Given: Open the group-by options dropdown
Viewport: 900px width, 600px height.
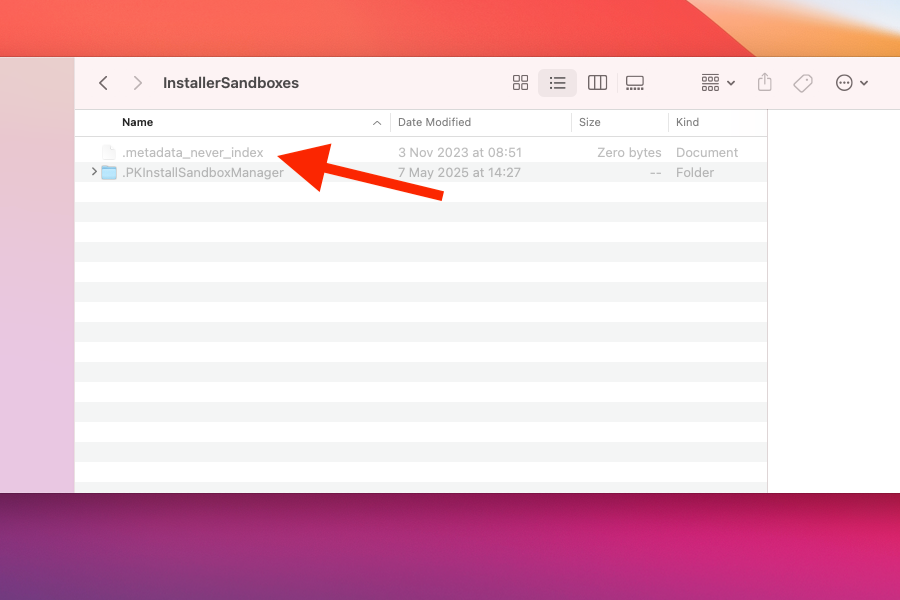Looking at the screenshot, I should click(x=717, y=83).
